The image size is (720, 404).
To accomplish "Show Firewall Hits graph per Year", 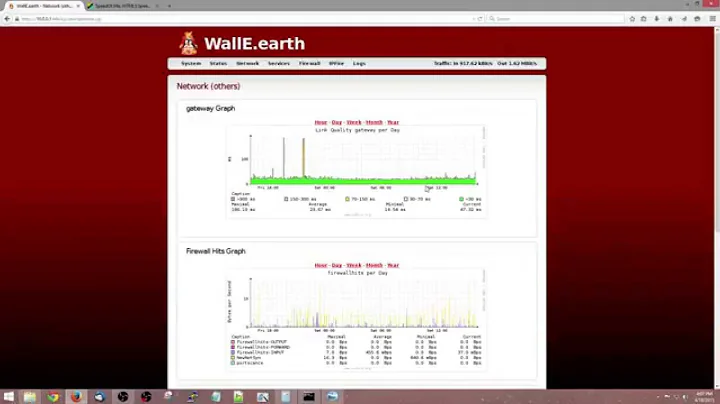I will [x=393, y=265].
